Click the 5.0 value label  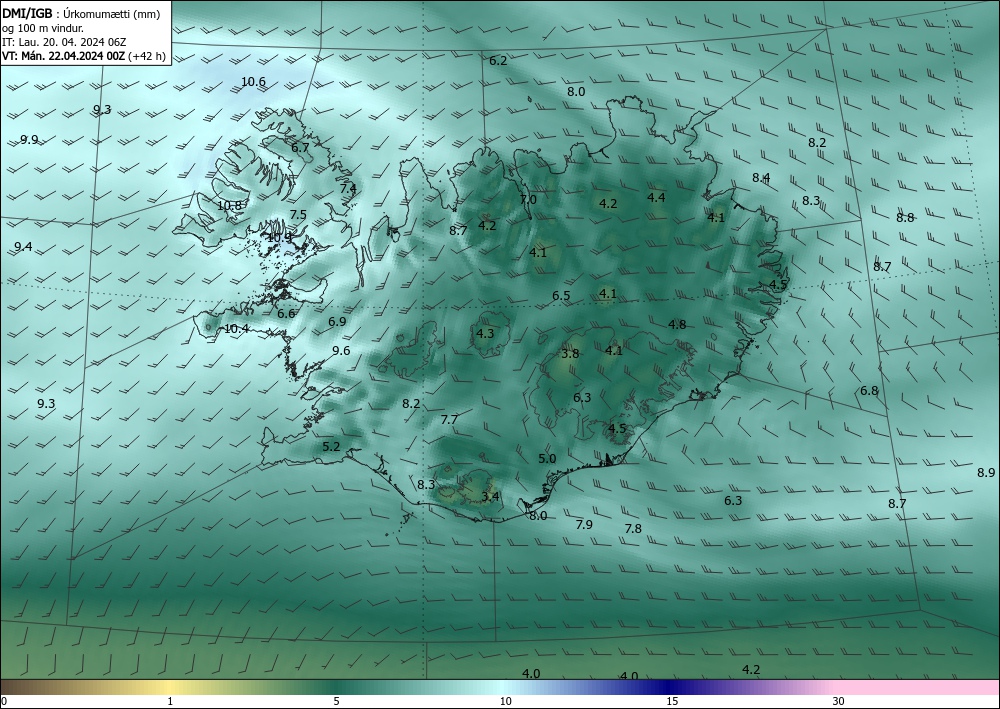click(x=547, y=458)
